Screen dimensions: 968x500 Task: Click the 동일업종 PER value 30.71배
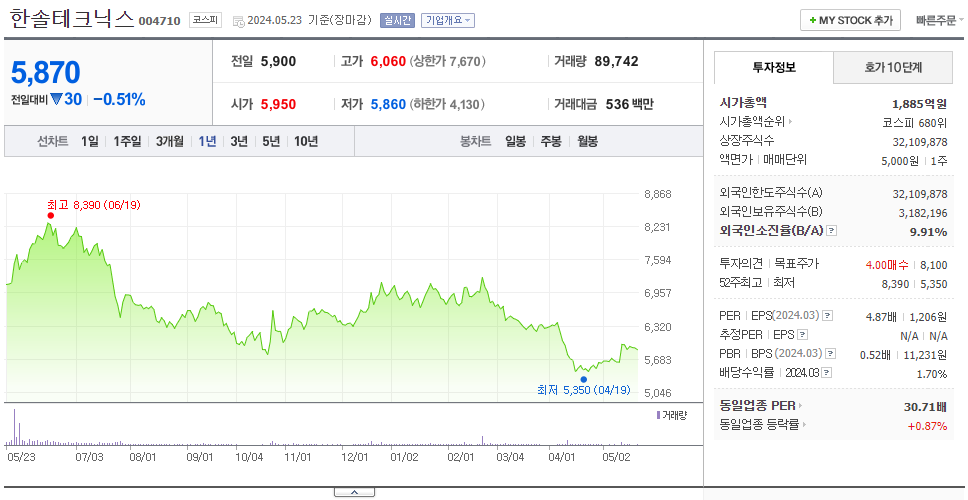tap(925, 407)
